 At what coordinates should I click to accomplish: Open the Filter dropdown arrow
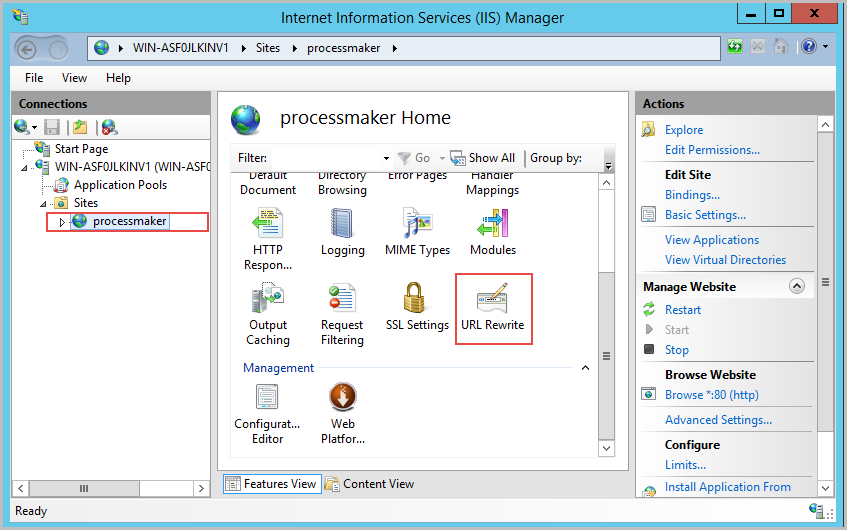(386, 158)
